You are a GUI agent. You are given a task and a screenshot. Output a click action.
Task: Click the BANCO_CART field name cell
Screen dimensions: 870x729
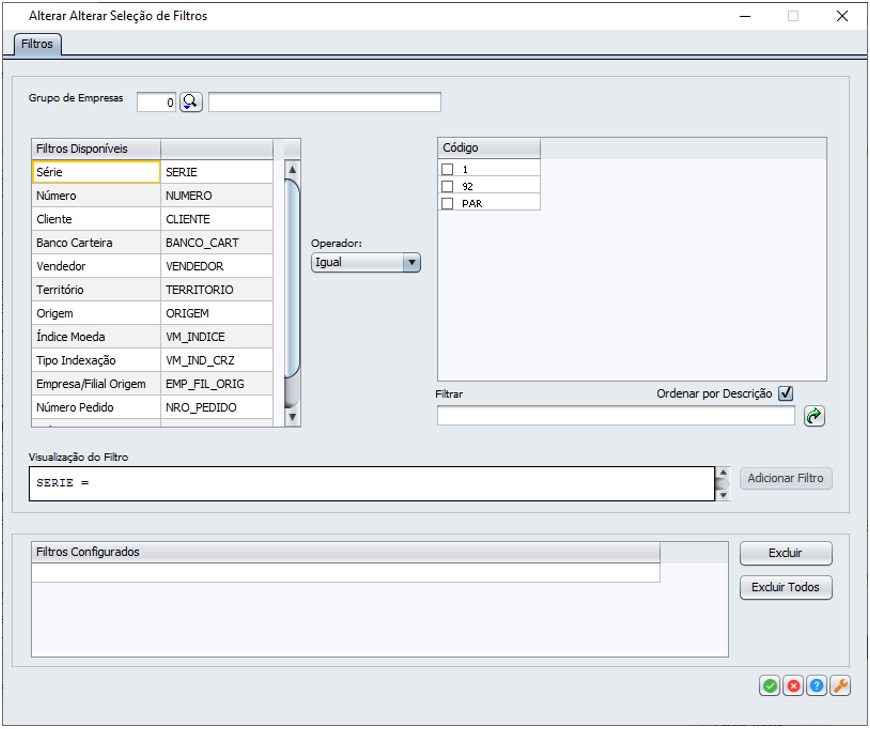point(216,243)
